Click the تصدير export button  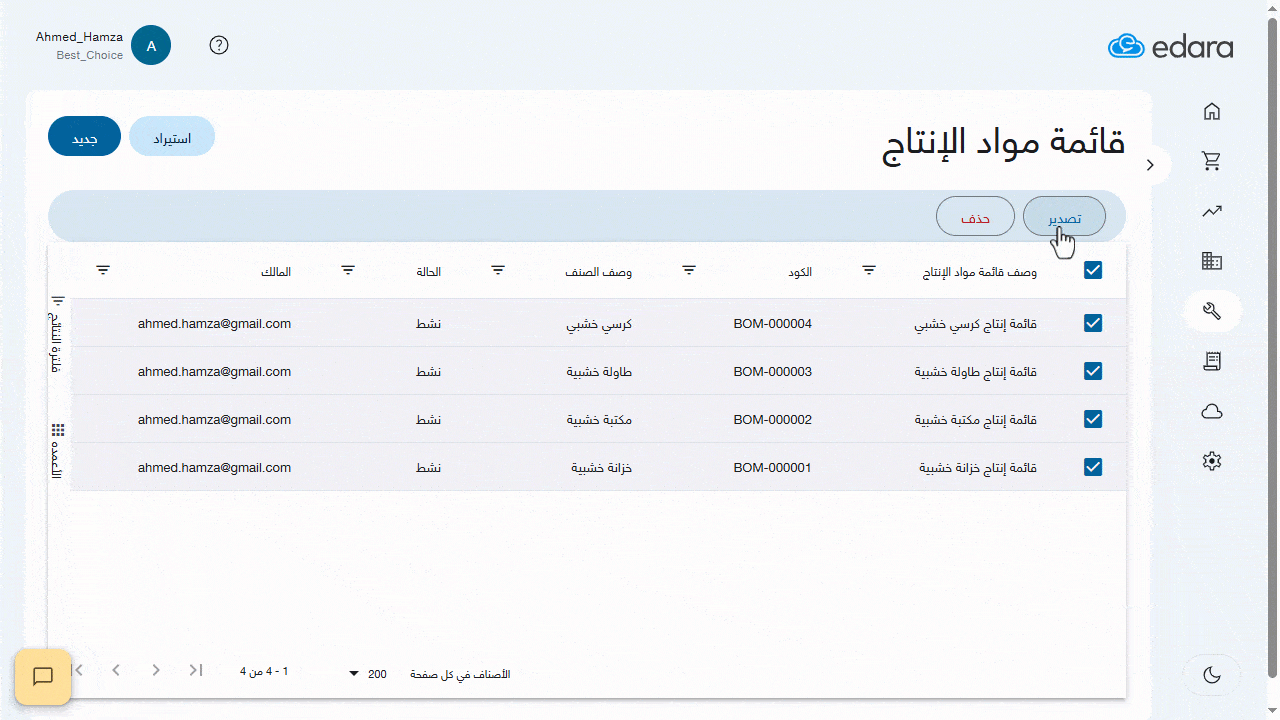pos(1064,217)
